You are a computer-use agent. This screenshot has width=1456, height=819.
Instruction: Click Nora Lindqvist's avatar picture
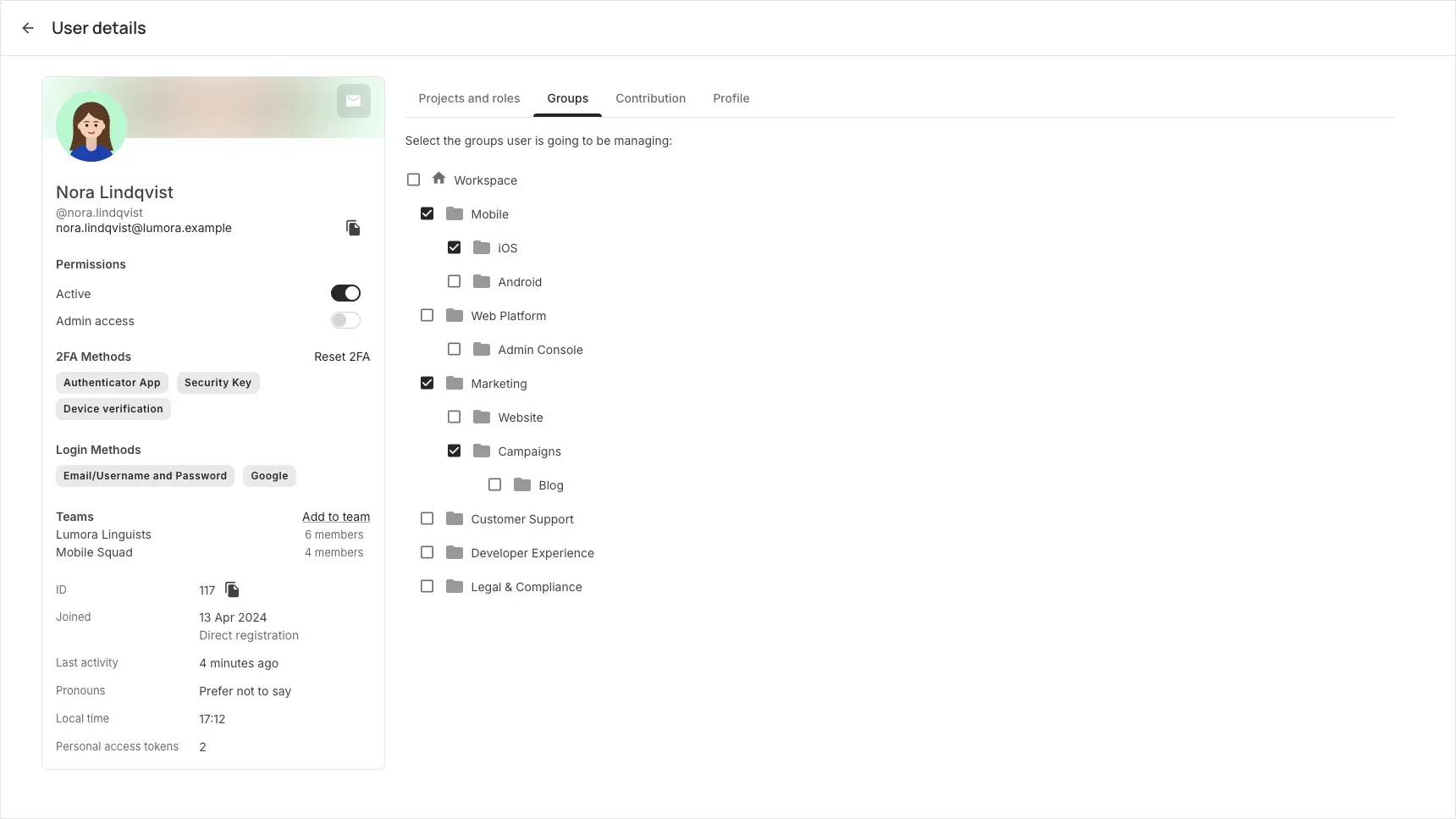pyautogui.click(x=91, y=126)
